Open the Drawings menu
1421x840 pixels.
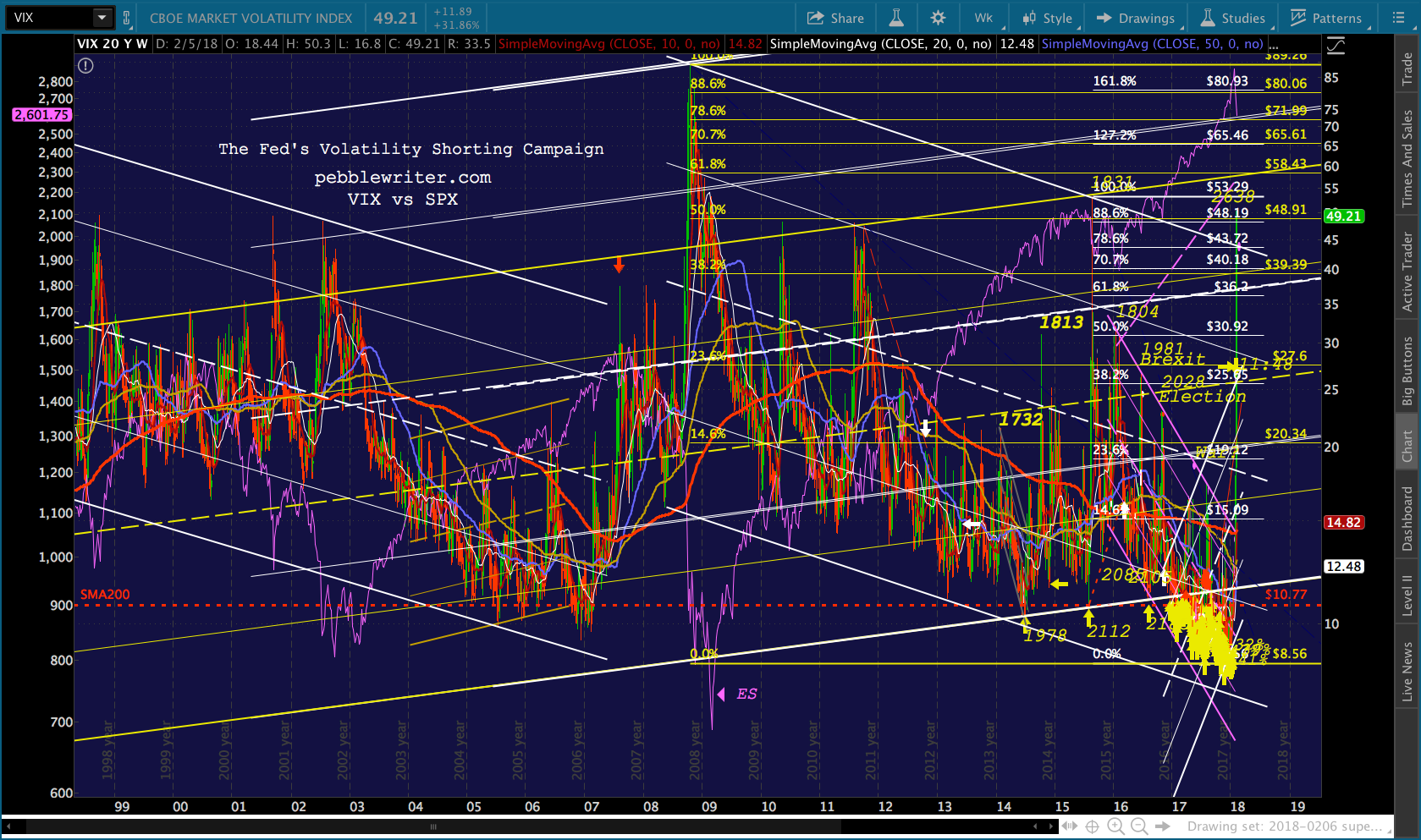[x=1136, y=18]
